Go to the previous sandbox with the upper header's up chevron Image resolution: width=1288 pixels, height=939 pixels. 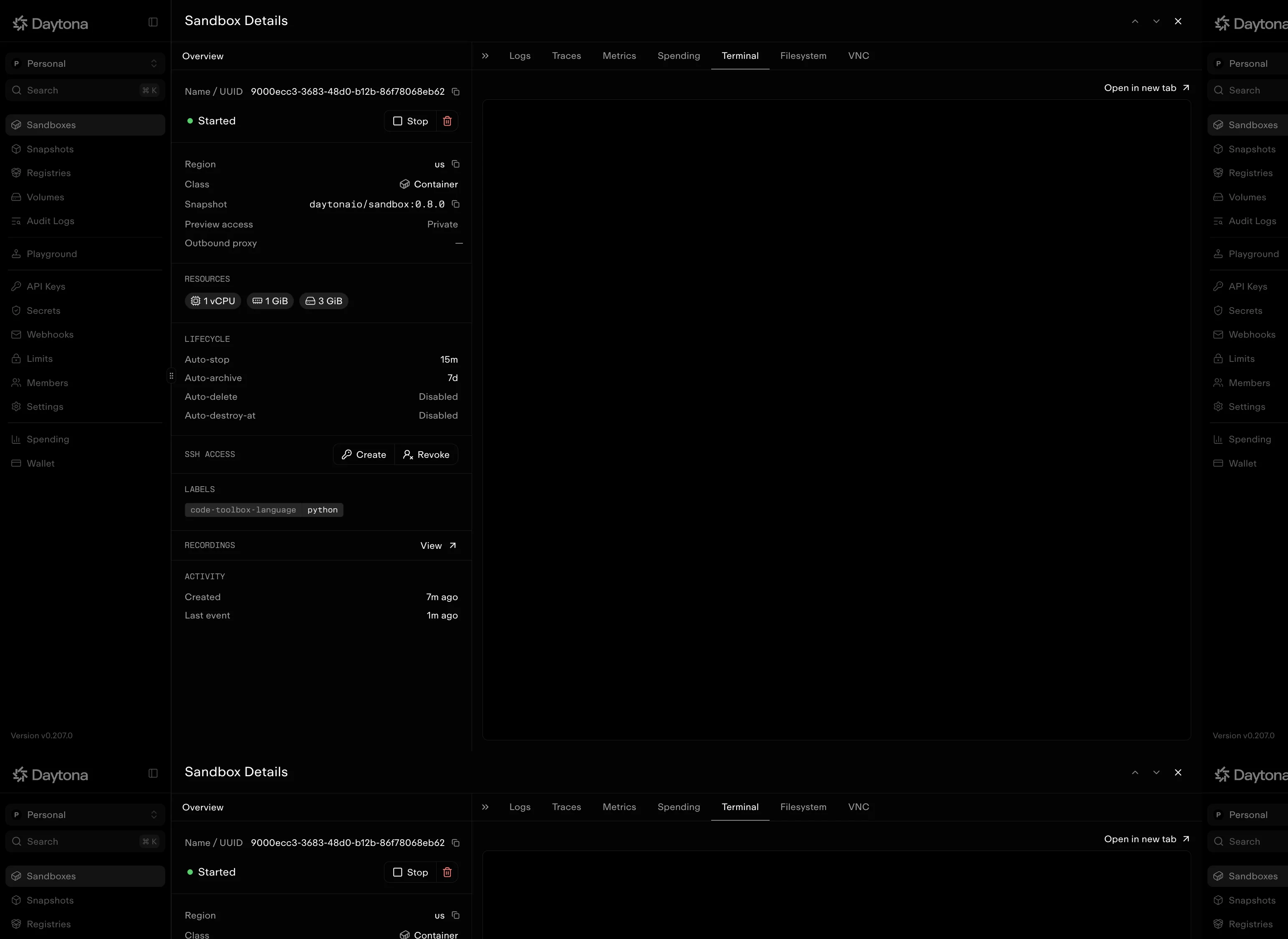(x=1135, y=22)
